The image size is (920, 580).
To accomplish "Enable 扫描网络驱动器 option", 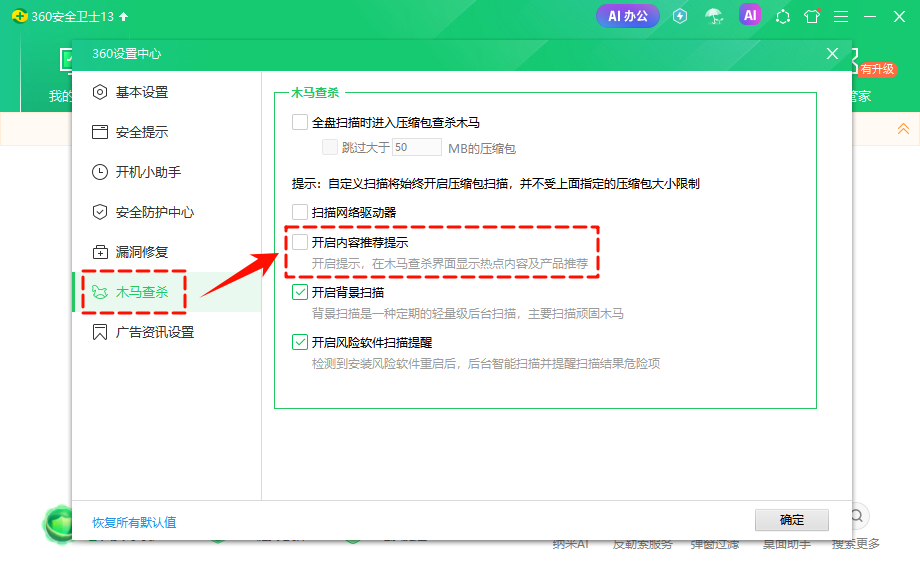I will [x=300, y=212].
